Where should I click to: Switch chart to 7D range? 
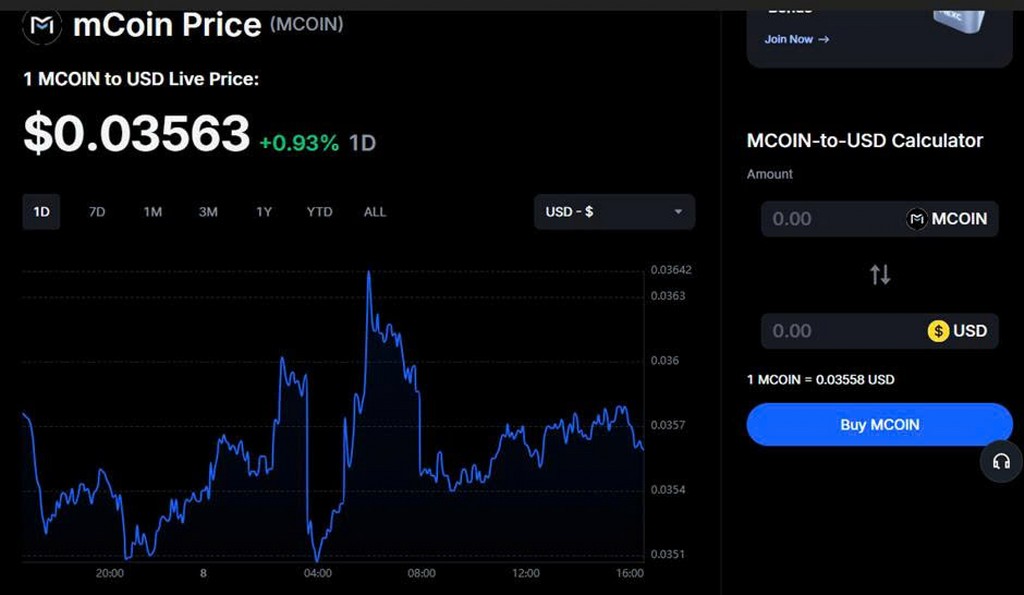coord(97,212)
